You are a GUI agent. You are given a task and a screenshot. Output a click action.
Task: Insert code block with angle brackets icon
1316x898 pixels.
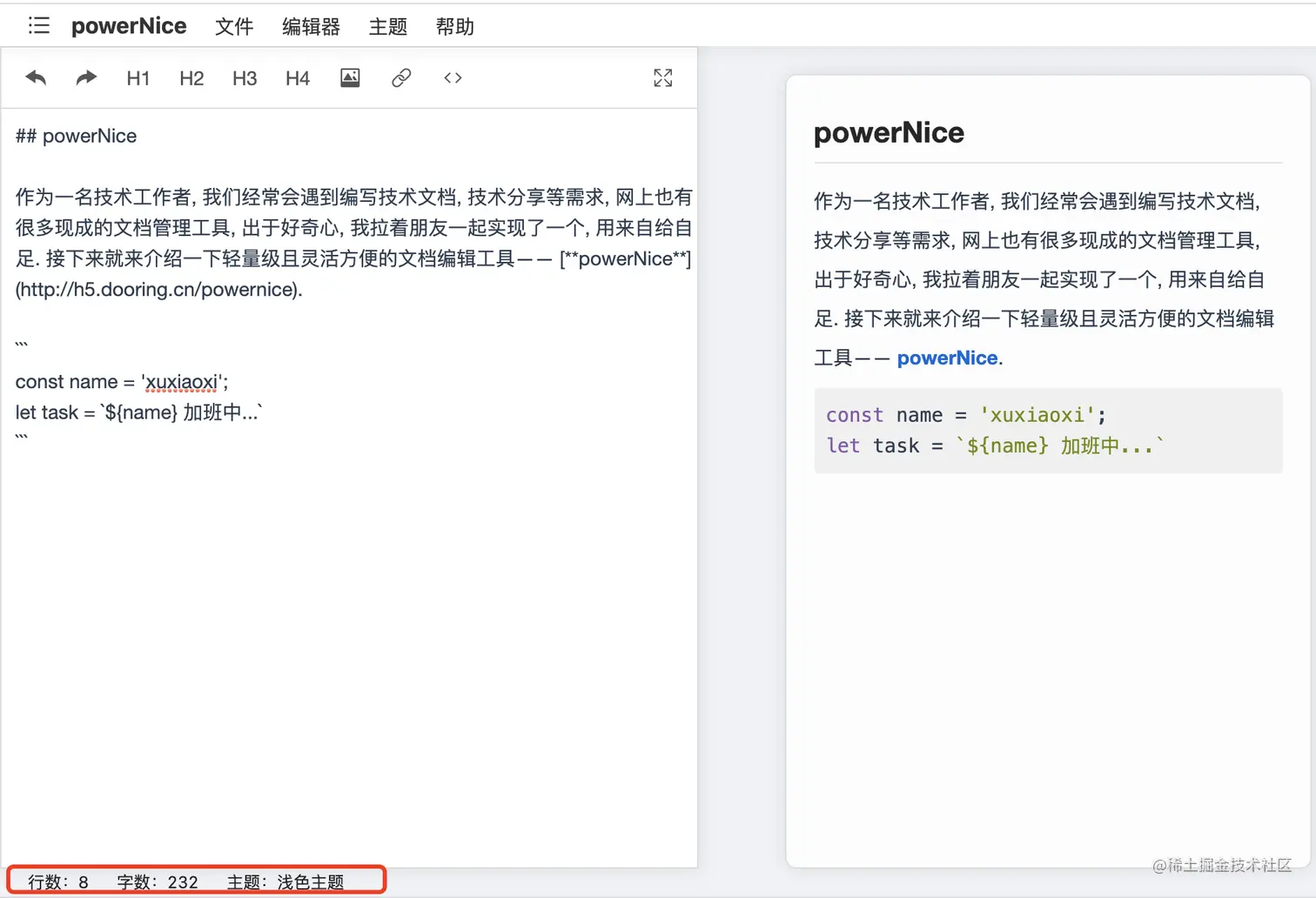pyautogui.click(x=453, y=78)
